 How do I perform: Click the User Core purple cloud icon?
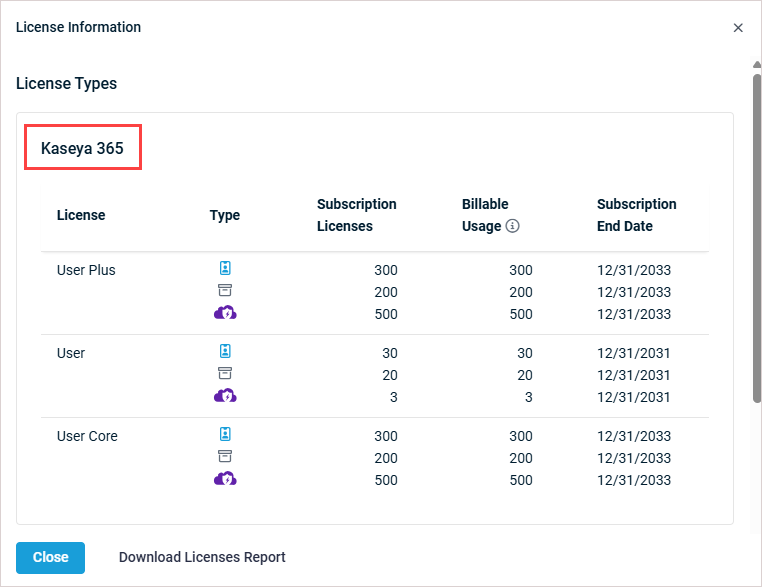point(225,479)
